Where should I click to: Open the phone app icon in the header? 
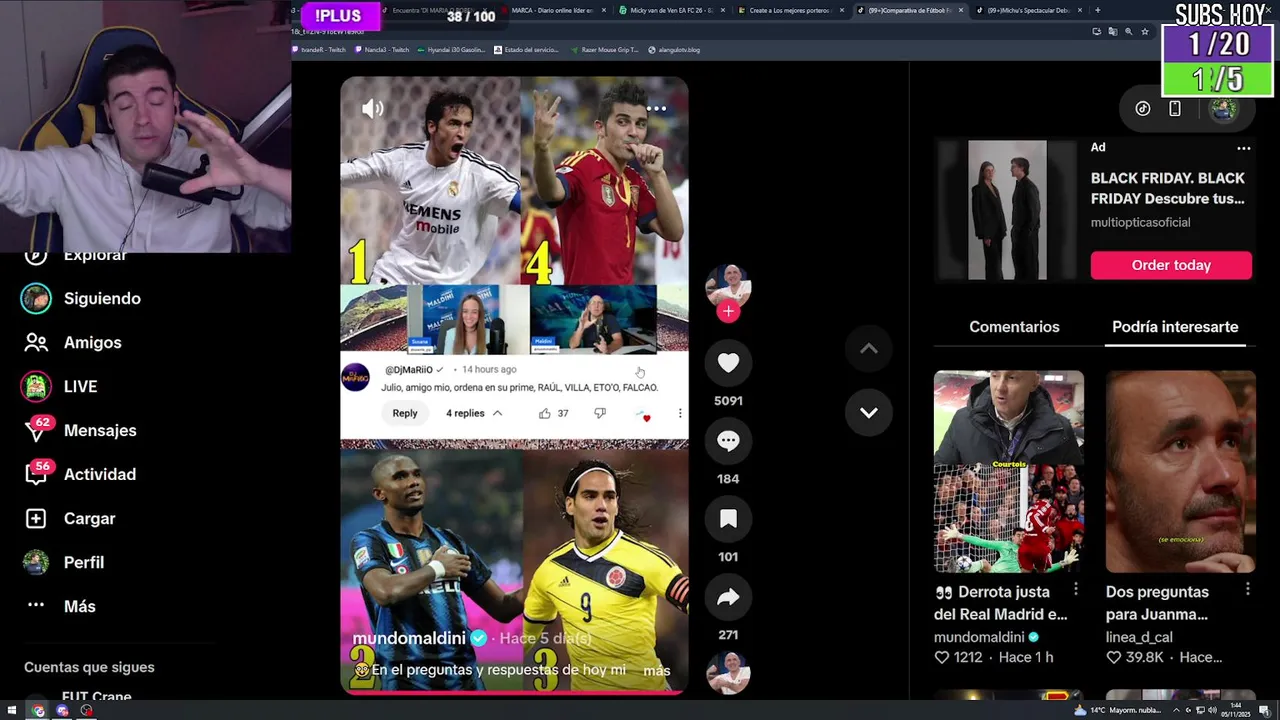1175,108
